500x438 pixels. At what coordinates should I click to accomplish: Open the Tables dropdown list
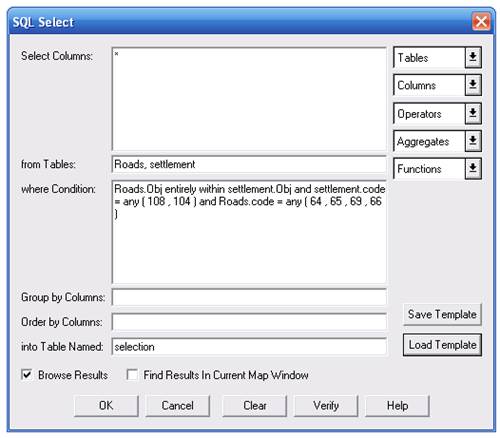point(437,58)
